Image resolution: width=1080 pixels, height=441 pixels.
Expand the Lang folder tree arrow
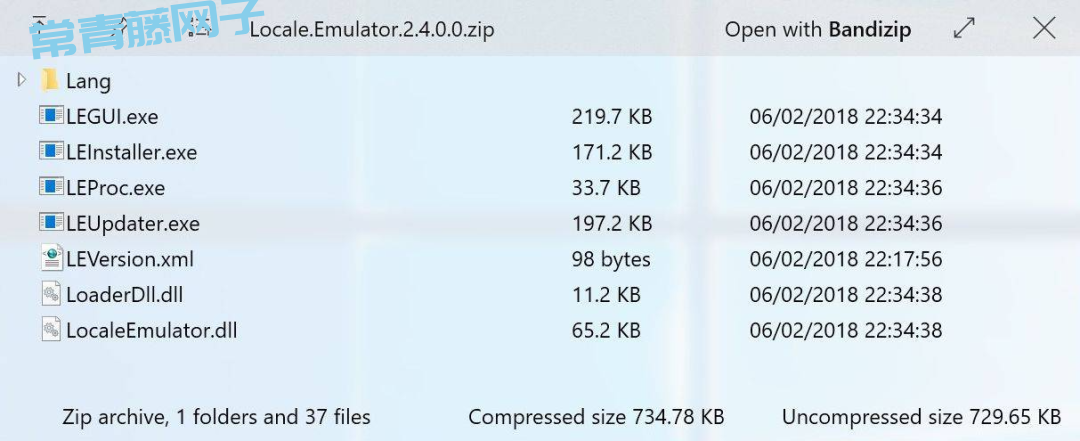[x=22, y=81]
